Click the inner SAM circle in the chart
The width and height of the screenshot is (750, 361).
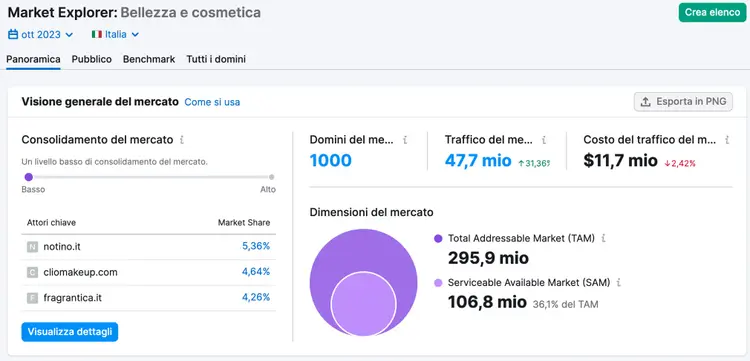coord(364,303)
